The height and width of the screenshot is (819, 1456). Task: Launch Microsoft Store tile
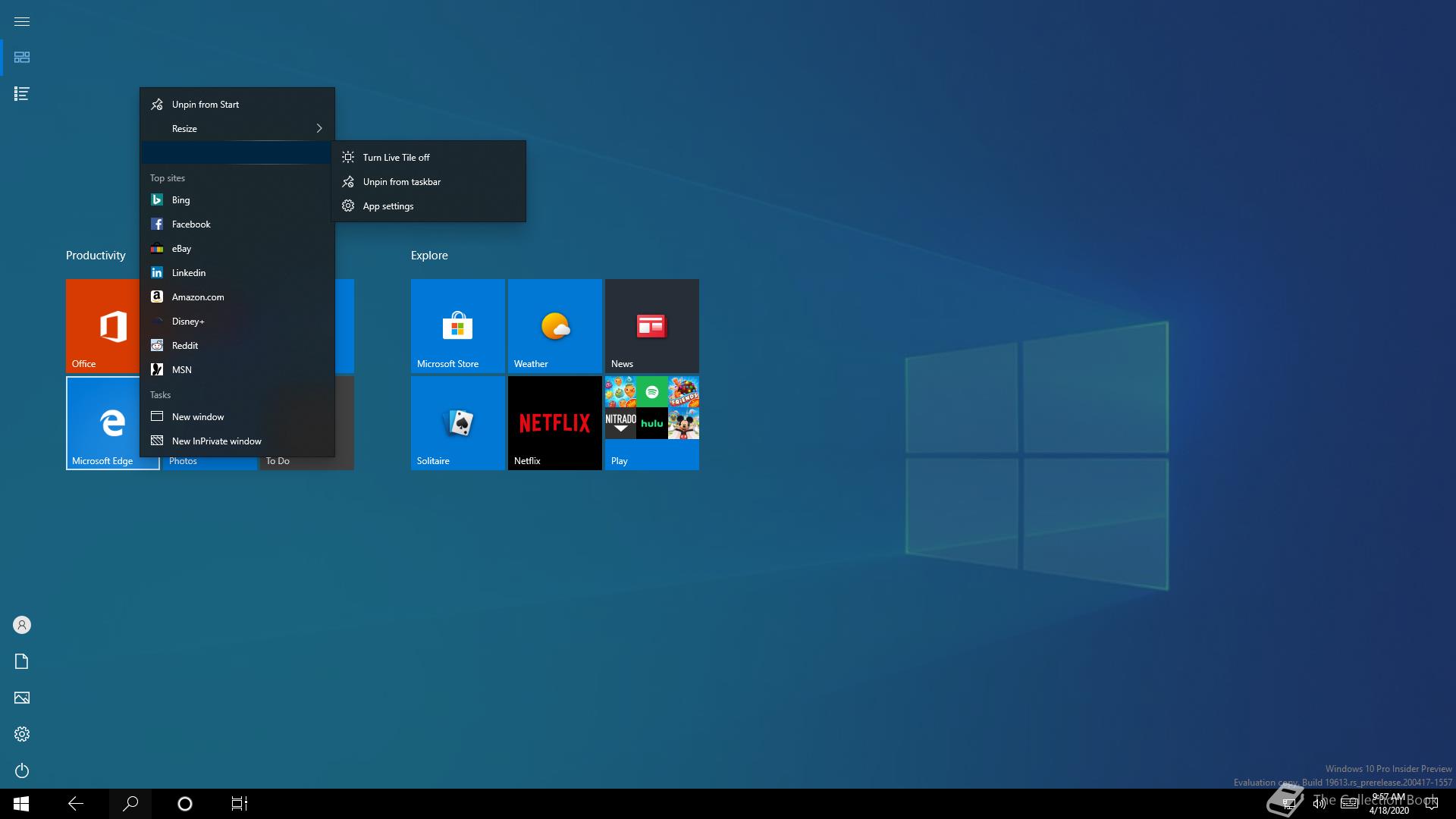[458, 326]
